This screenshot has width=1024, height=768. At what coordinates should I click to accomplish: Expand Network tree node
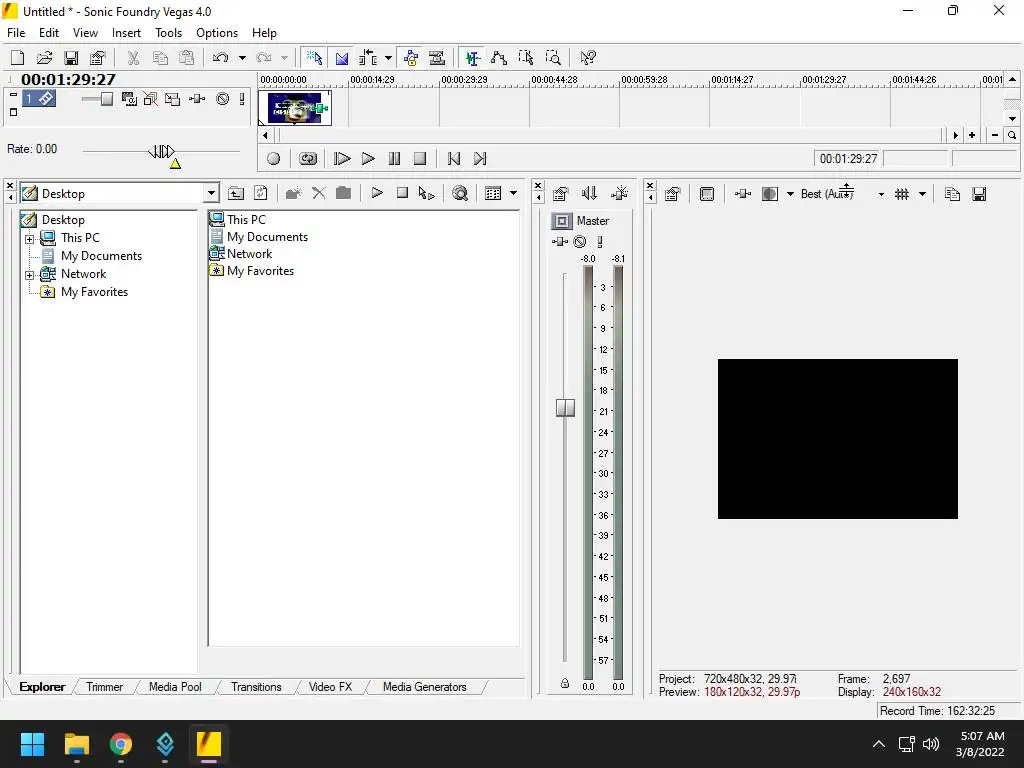coord(29,276)
